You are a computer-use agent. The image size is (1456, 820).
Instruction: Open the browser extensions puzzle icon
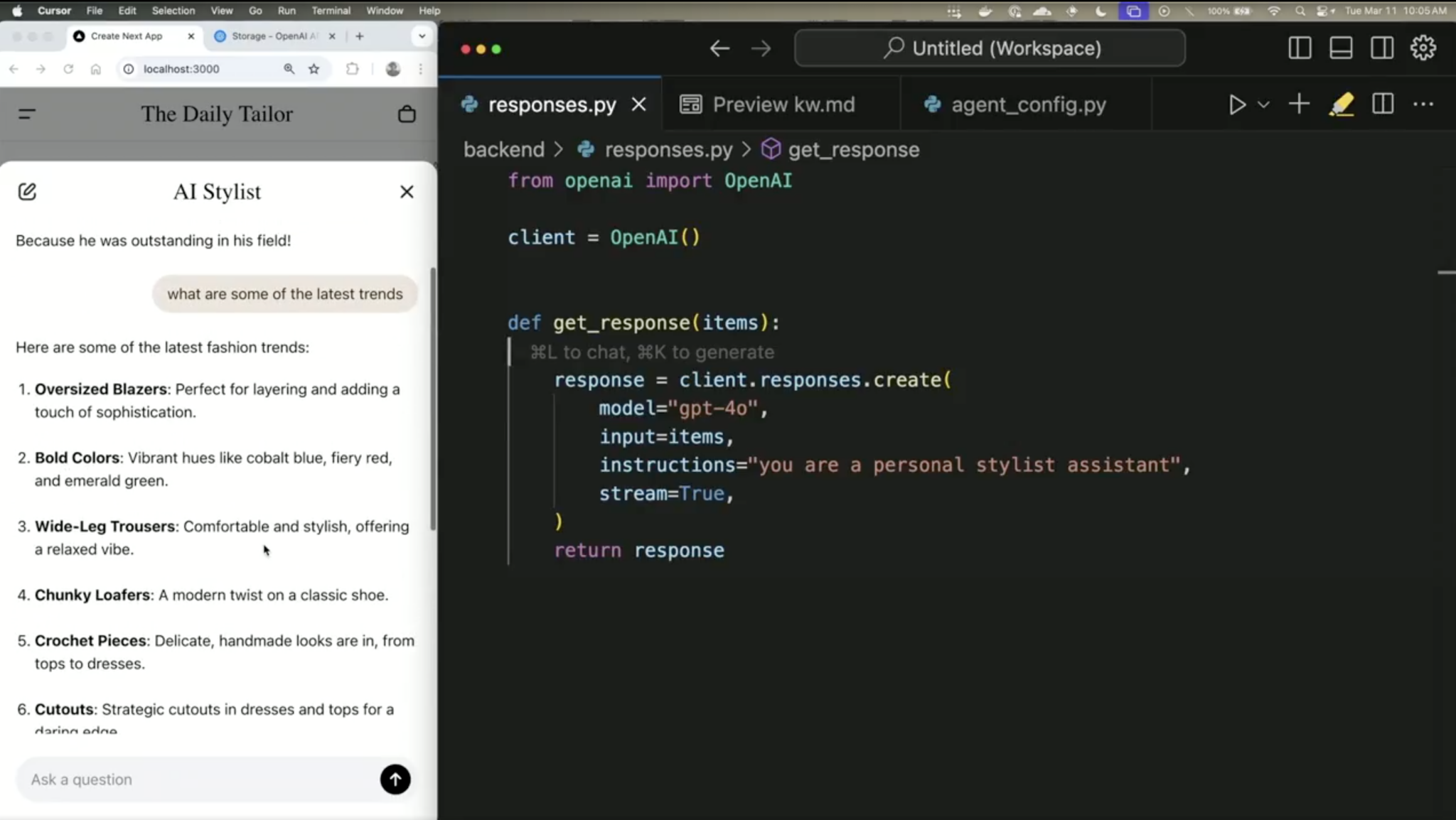352,68
